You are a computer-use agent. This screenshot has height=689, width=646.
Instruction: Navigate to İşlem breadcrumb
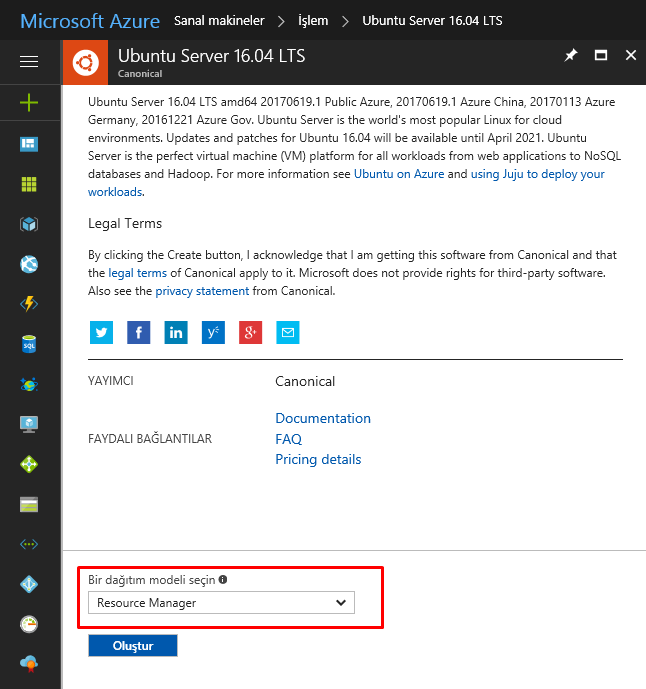pos(313,21)
